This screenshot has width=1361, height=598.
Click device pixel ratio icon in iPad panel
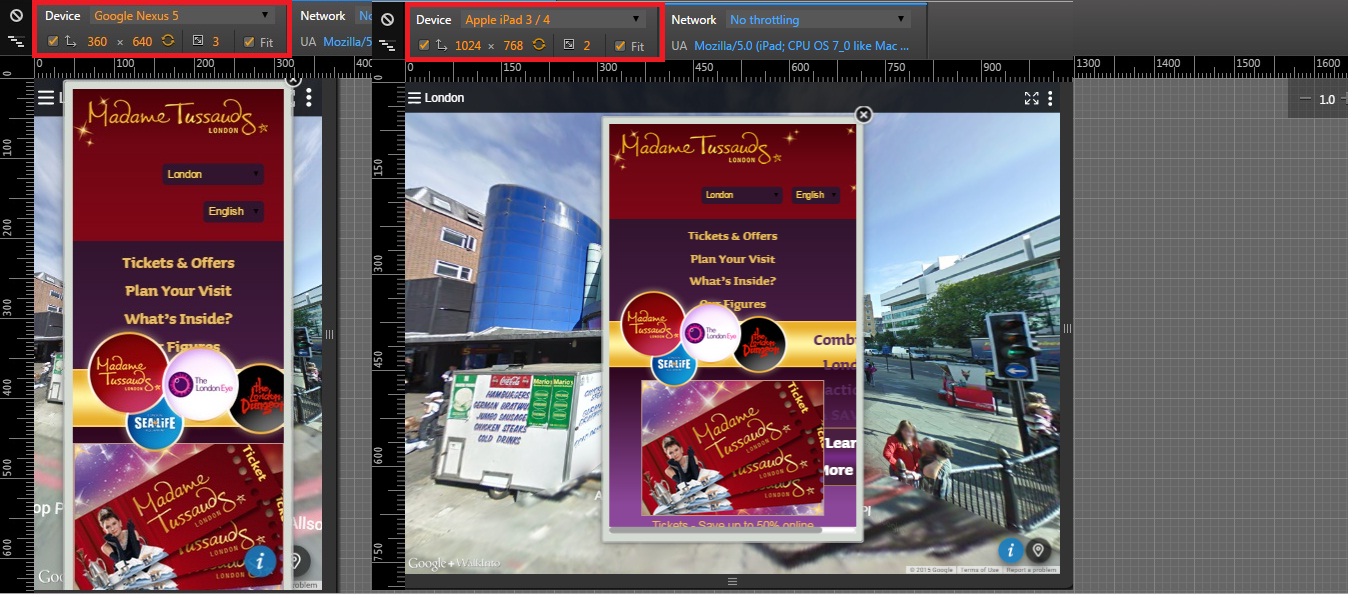point(569,46)
